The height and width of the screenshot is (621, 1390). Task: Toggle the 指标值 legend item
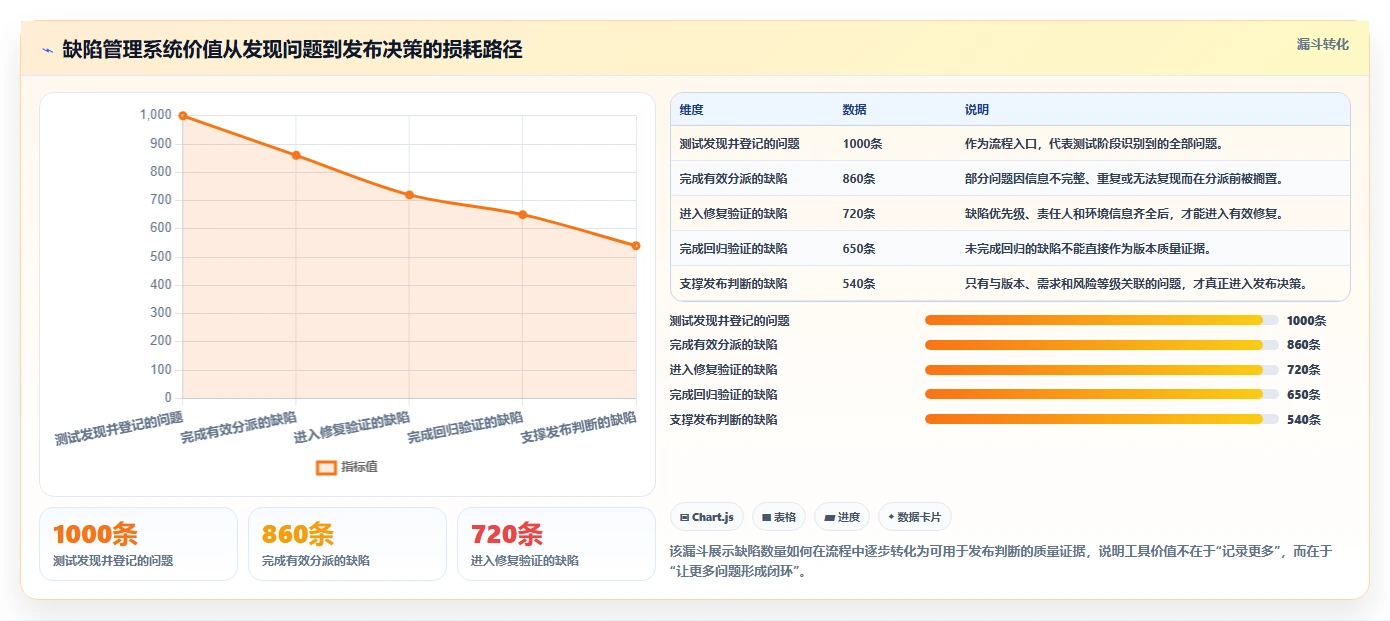(x=346, y=467)
